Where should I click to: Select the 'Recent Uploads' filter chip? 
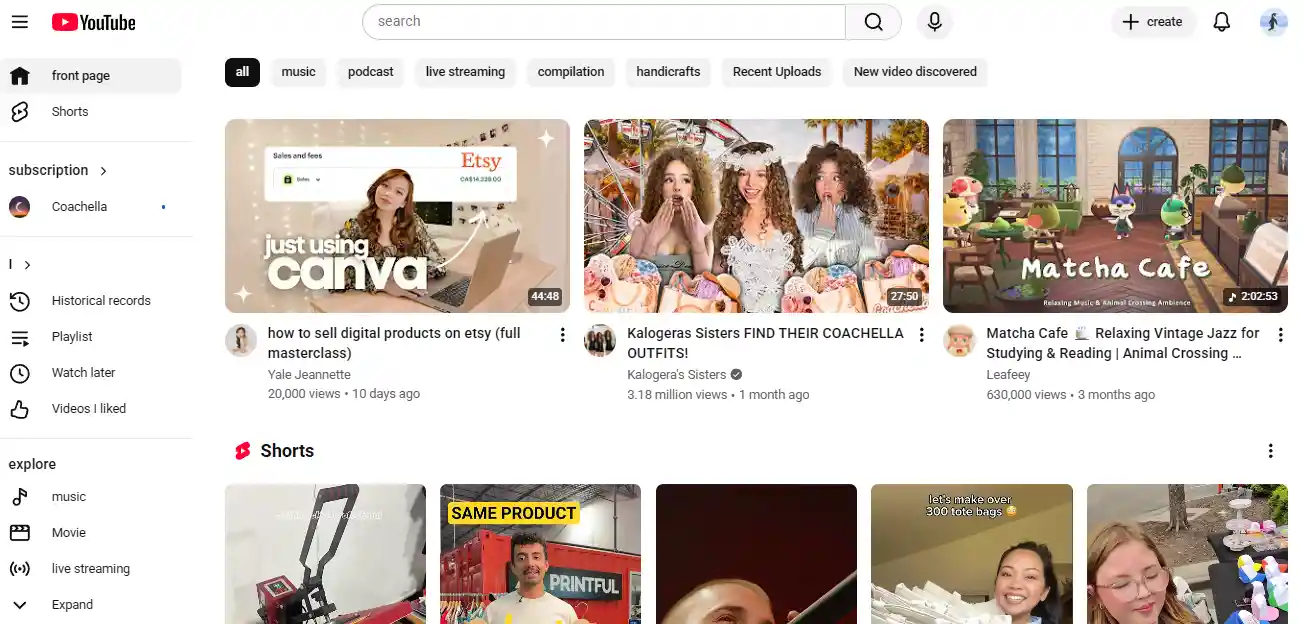click(x=777, y=72)
